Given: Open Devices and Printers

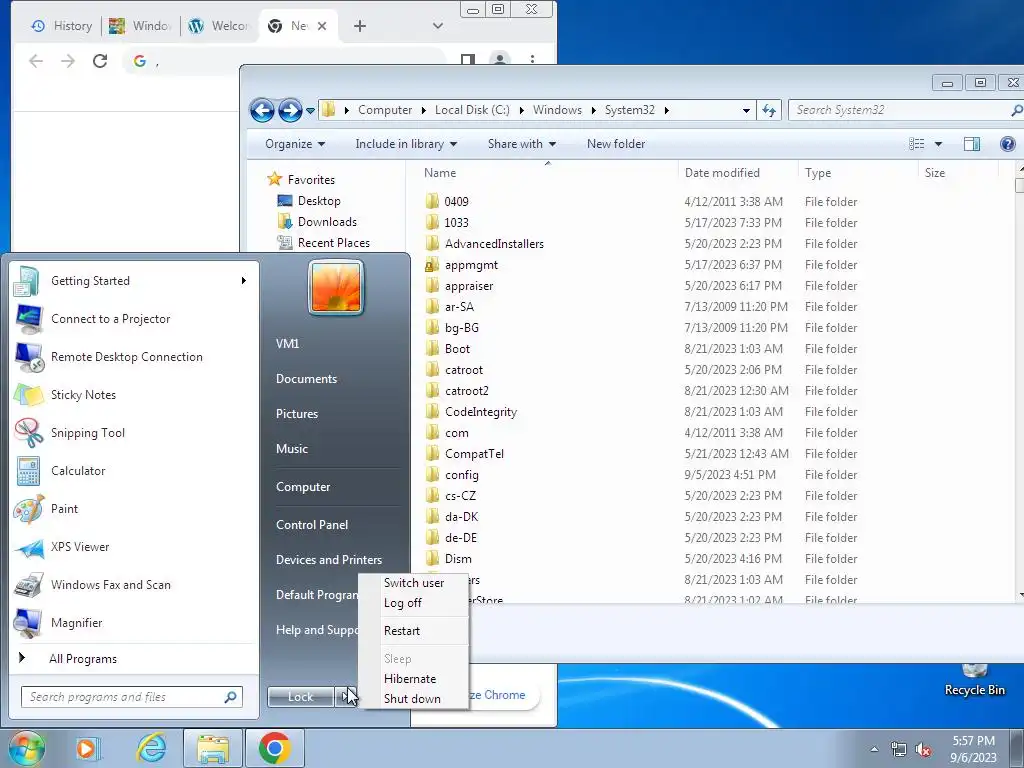Looking at the screenshot, I should point(328,560).
